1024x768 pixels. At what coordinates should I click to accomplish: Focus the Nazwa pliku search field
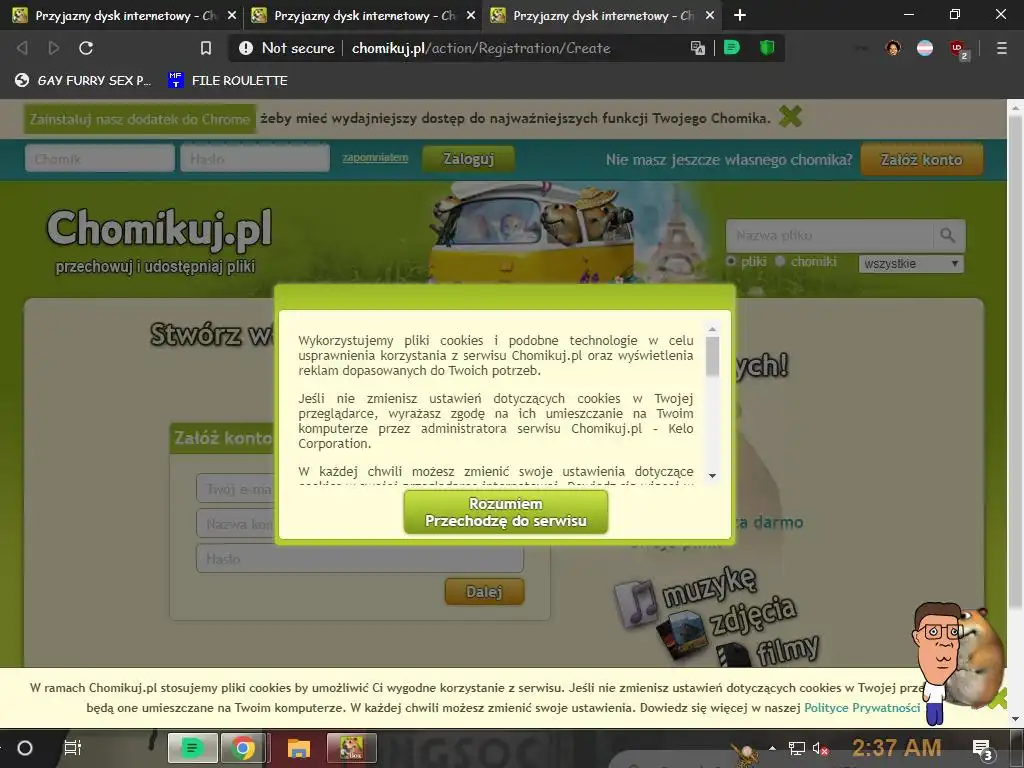(x=829, y=236)
